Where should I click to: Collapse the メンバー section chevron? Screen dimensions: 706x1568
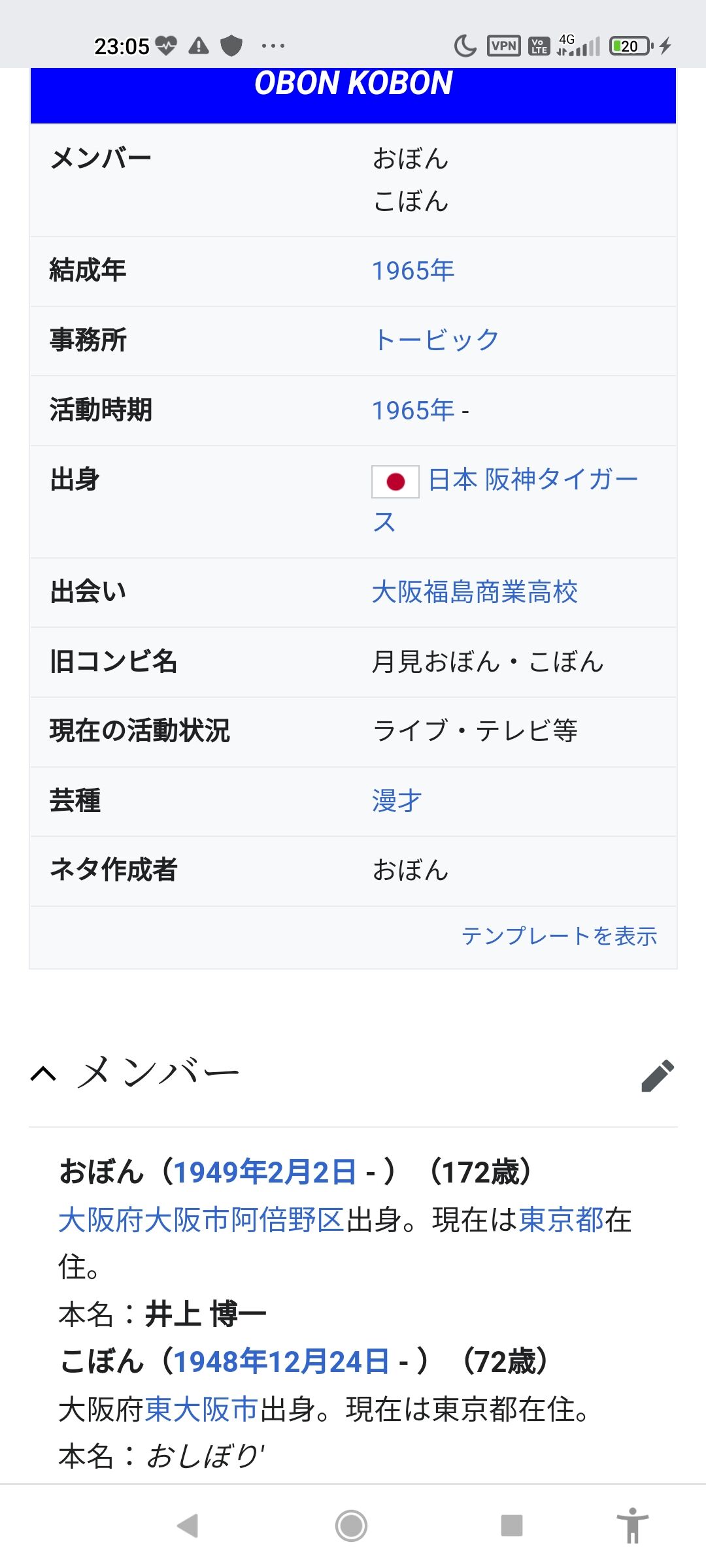44,1074
